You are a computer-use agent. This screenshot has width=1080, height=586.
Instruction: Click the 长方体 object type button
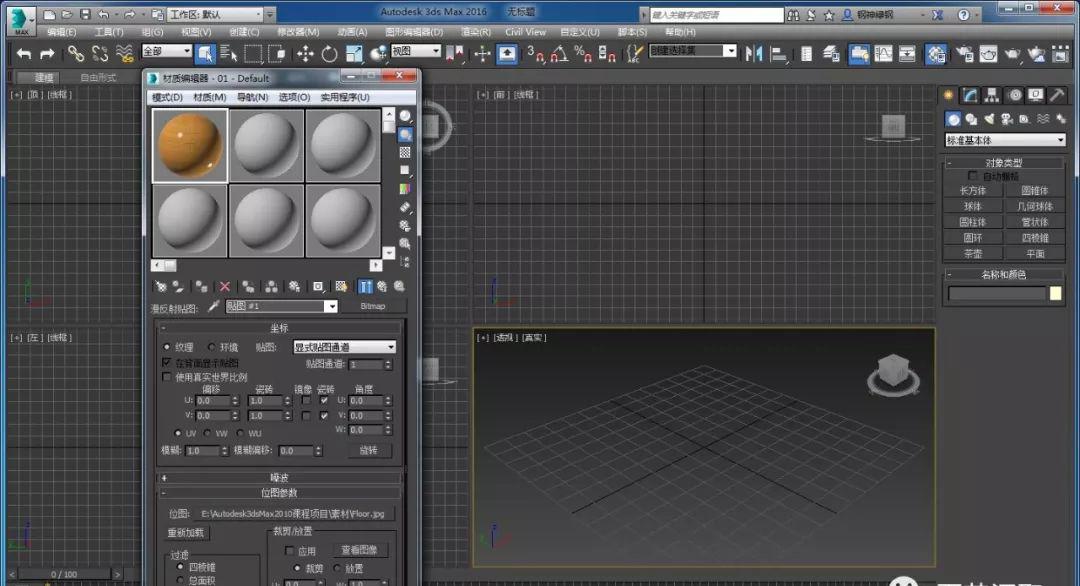pos(973,191)
